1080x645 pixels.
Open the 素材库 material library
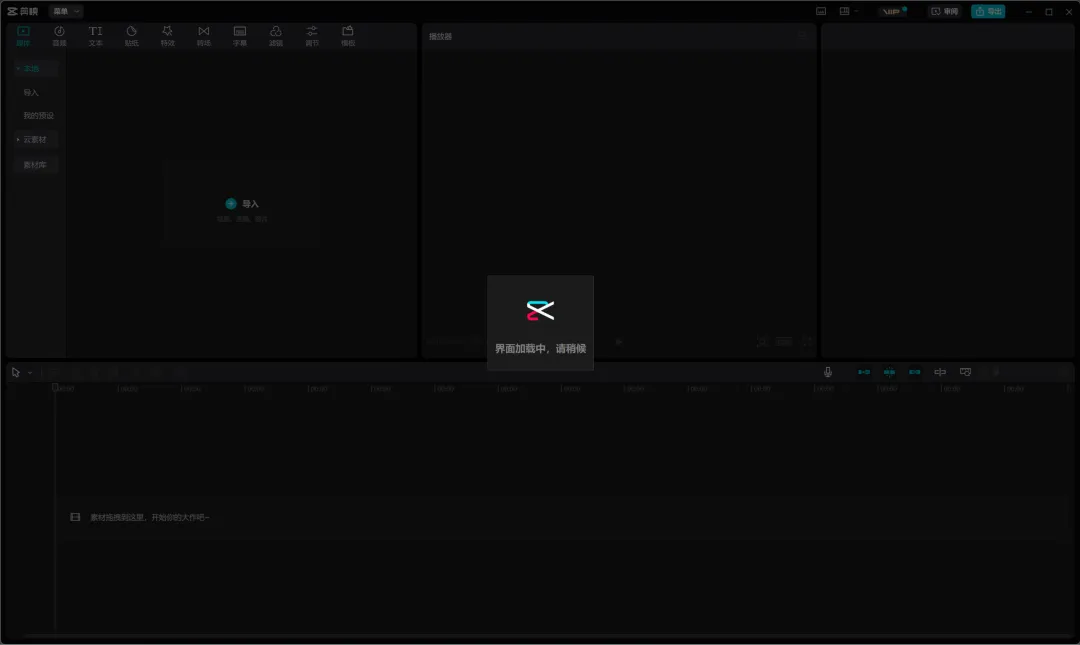35,165
